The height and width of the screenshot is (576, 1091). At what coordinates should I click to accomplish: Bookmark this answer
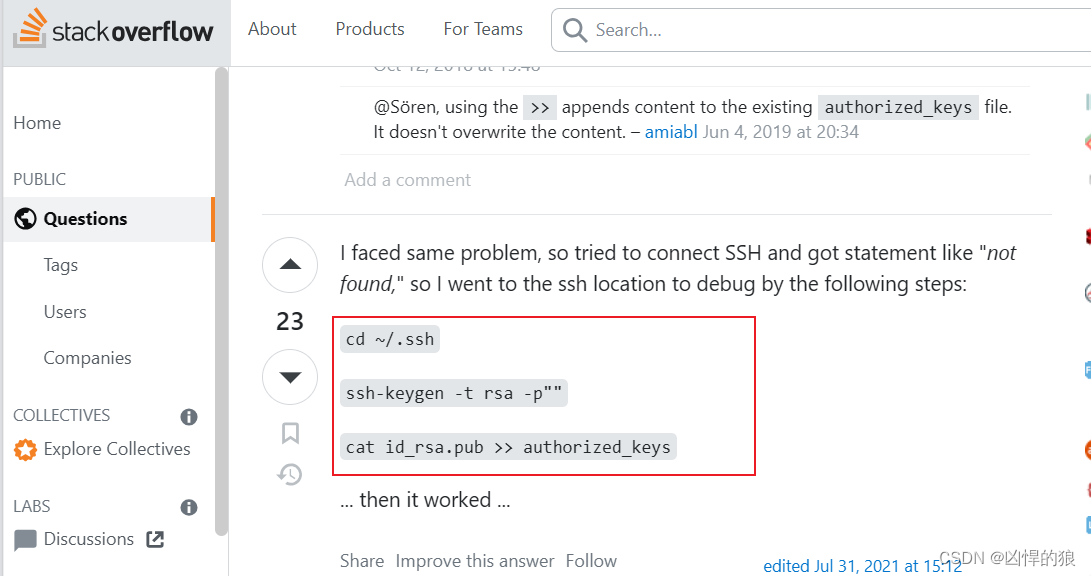(x=290, y=432)
